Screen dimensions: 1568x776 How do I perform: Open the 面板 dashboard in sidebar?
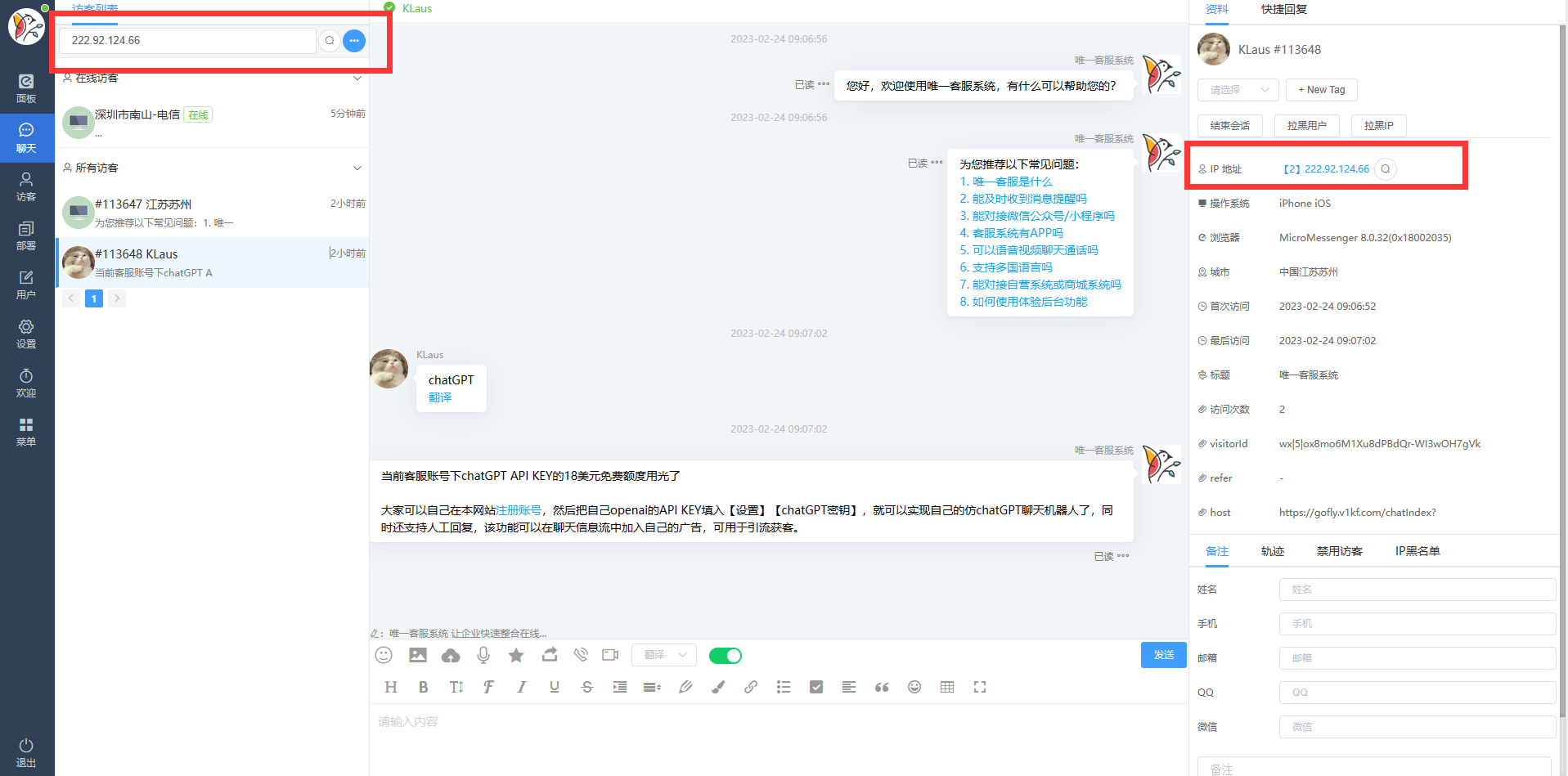click(x=26, y=88)
